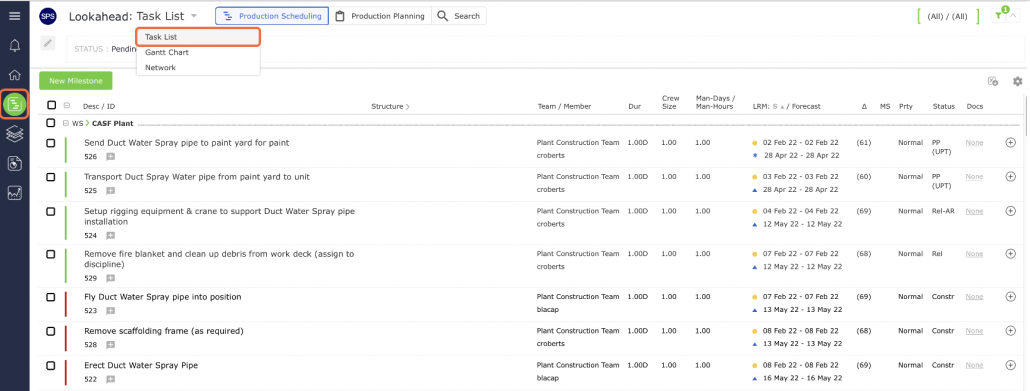This screenshot has height=391, width=1030.
Task: Check the CASF Plant group checkbox
Action: click(51, 123)
